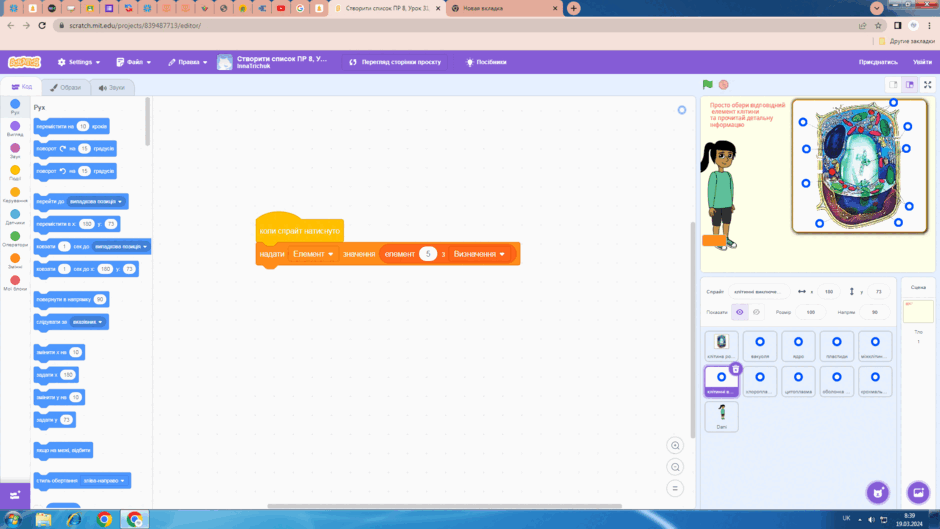Select the Оператори blocks category
The height and width of the screenshot is (529, 940).
pyautogui.click(x=15, y=239)
